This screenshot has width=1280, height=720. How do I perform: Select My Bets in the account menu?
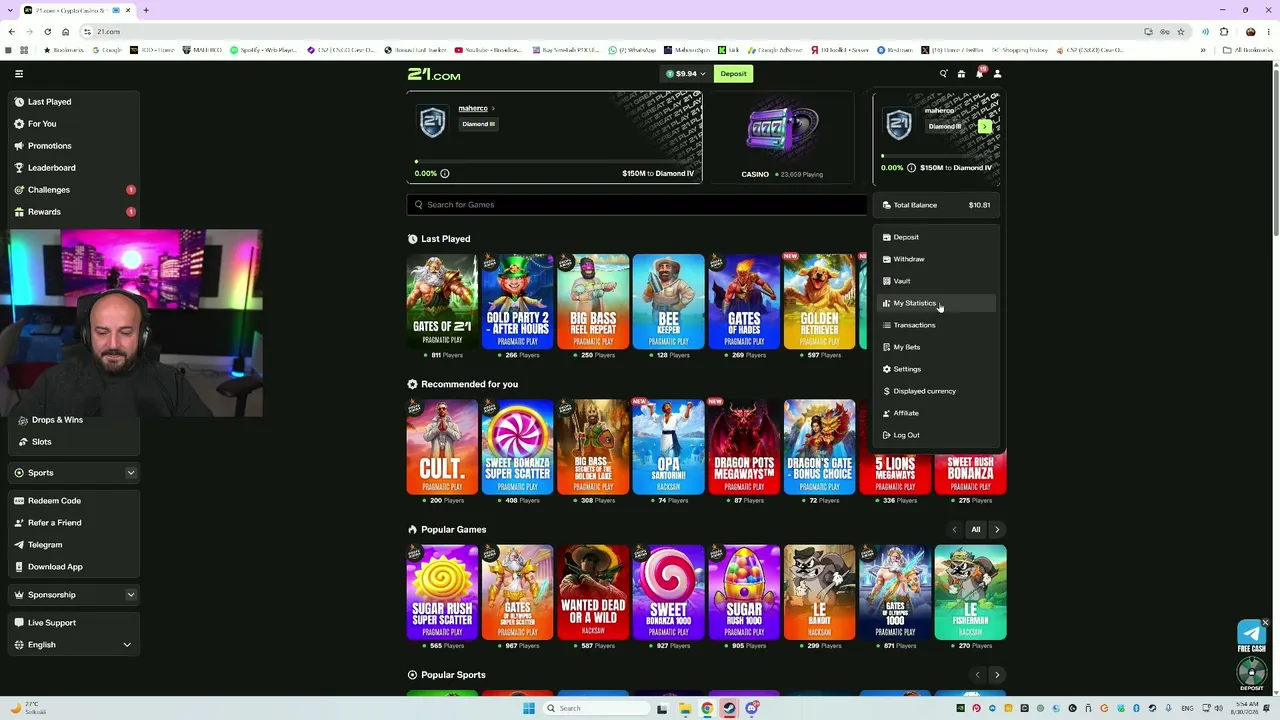pos(937,347)
